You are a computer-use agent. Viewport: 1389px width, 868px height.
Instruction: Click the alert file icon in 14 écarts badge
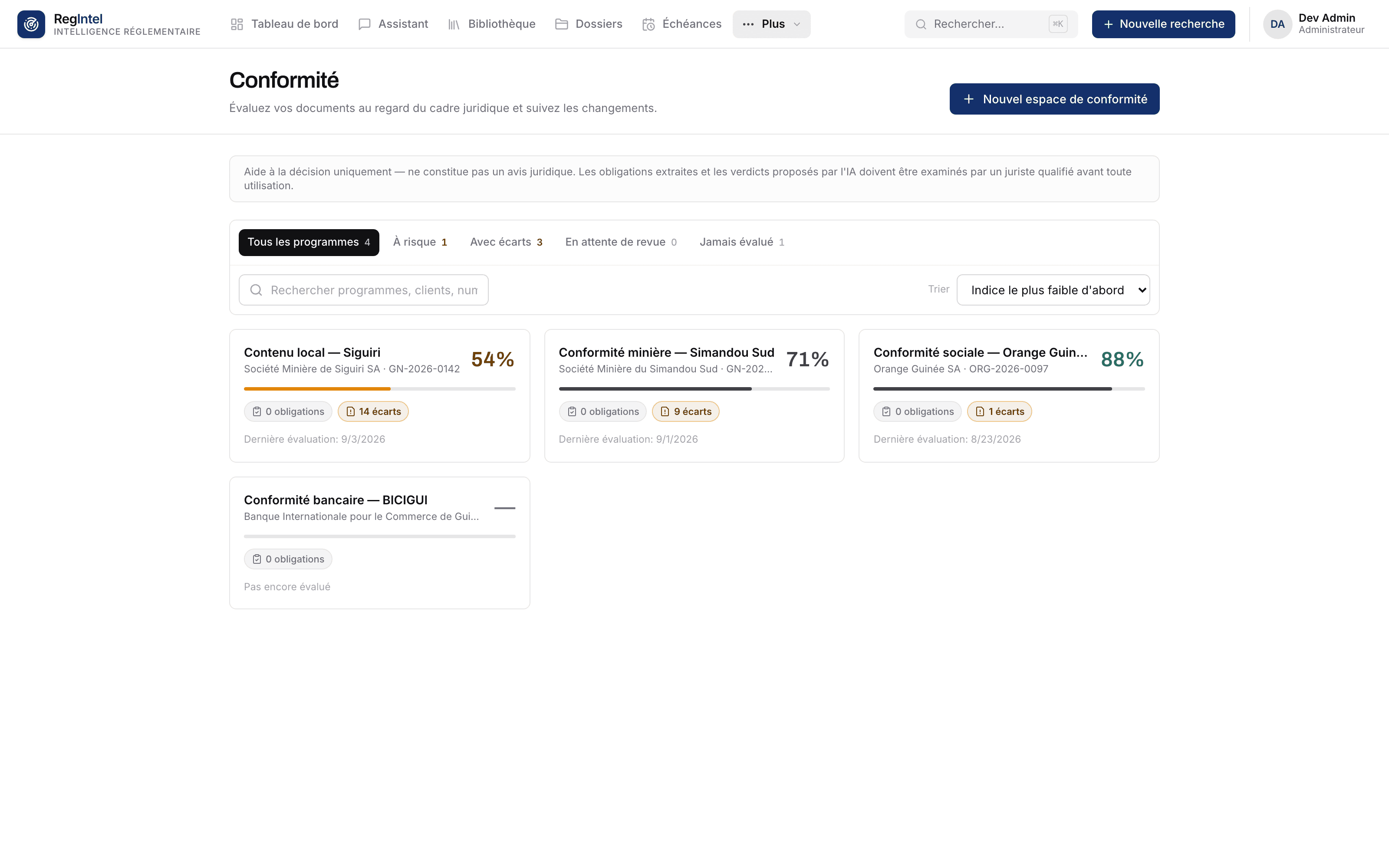coord(350,411)
